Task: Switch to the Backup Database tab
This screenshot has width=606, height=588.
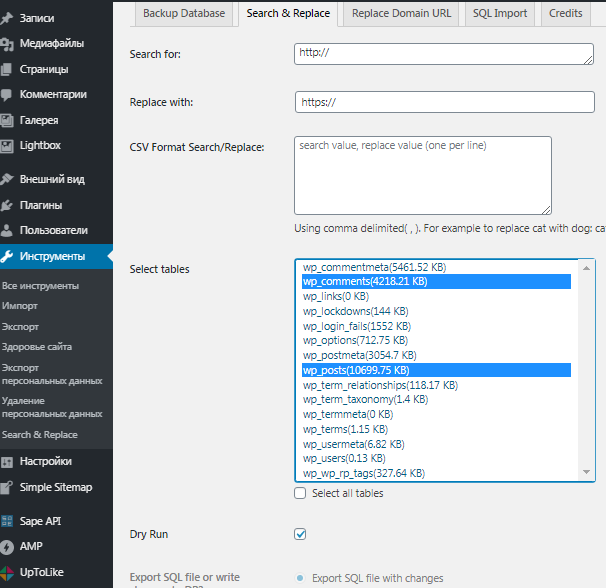Action: click(x=184, y=14)
